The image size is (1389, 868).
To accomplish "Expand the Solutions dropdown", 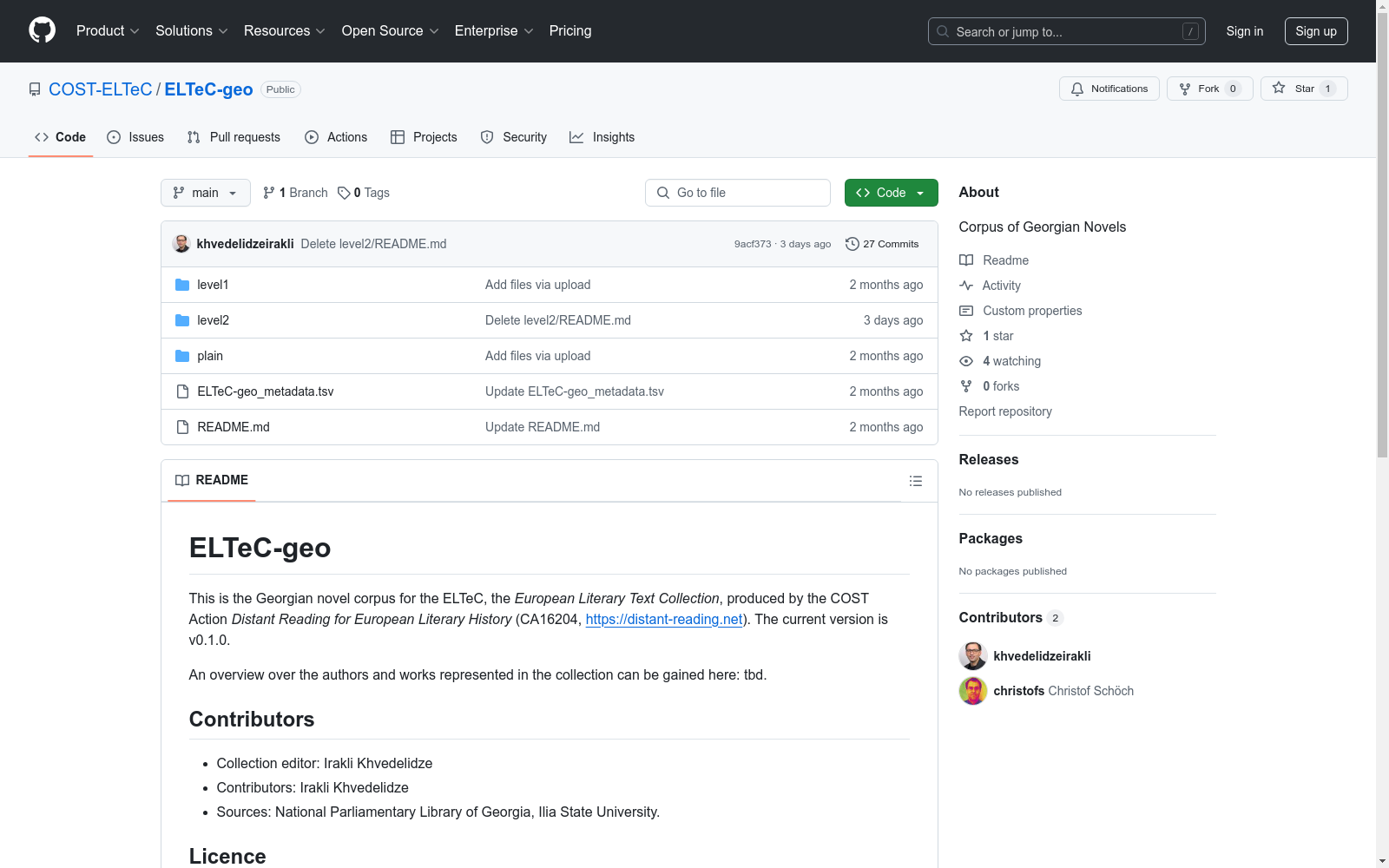I will click(x=192, y=30).
